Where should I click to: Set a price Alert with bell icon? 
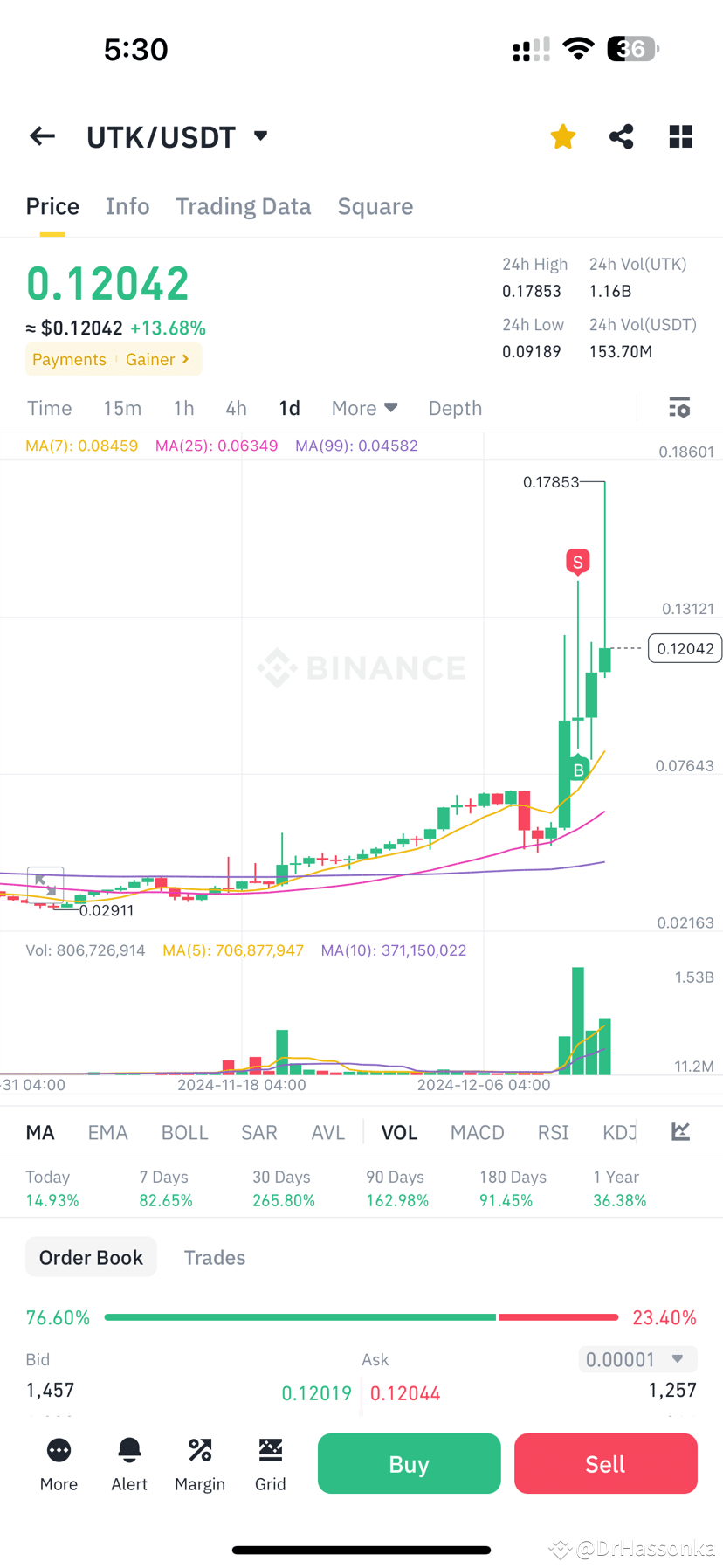coord(129,1462)
